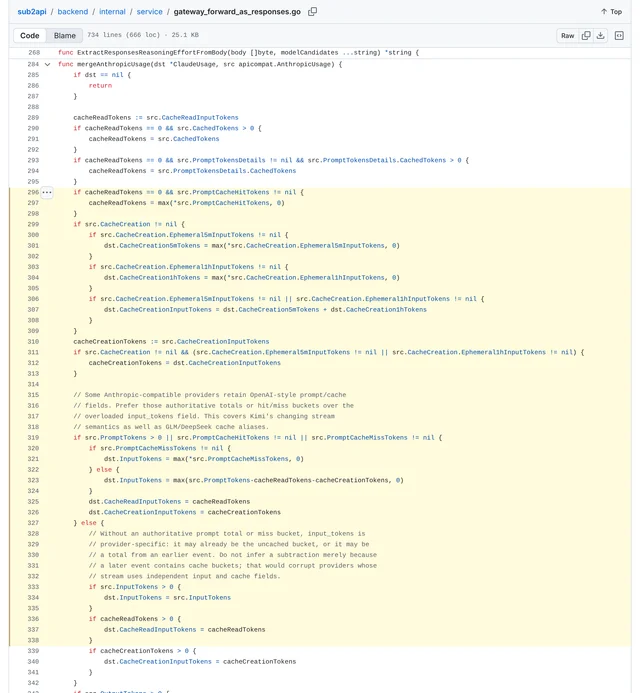The width and height of the screenshot is (640, 693).
Task: Open the backend folder breadcrumb
Action: coord(72,11)
